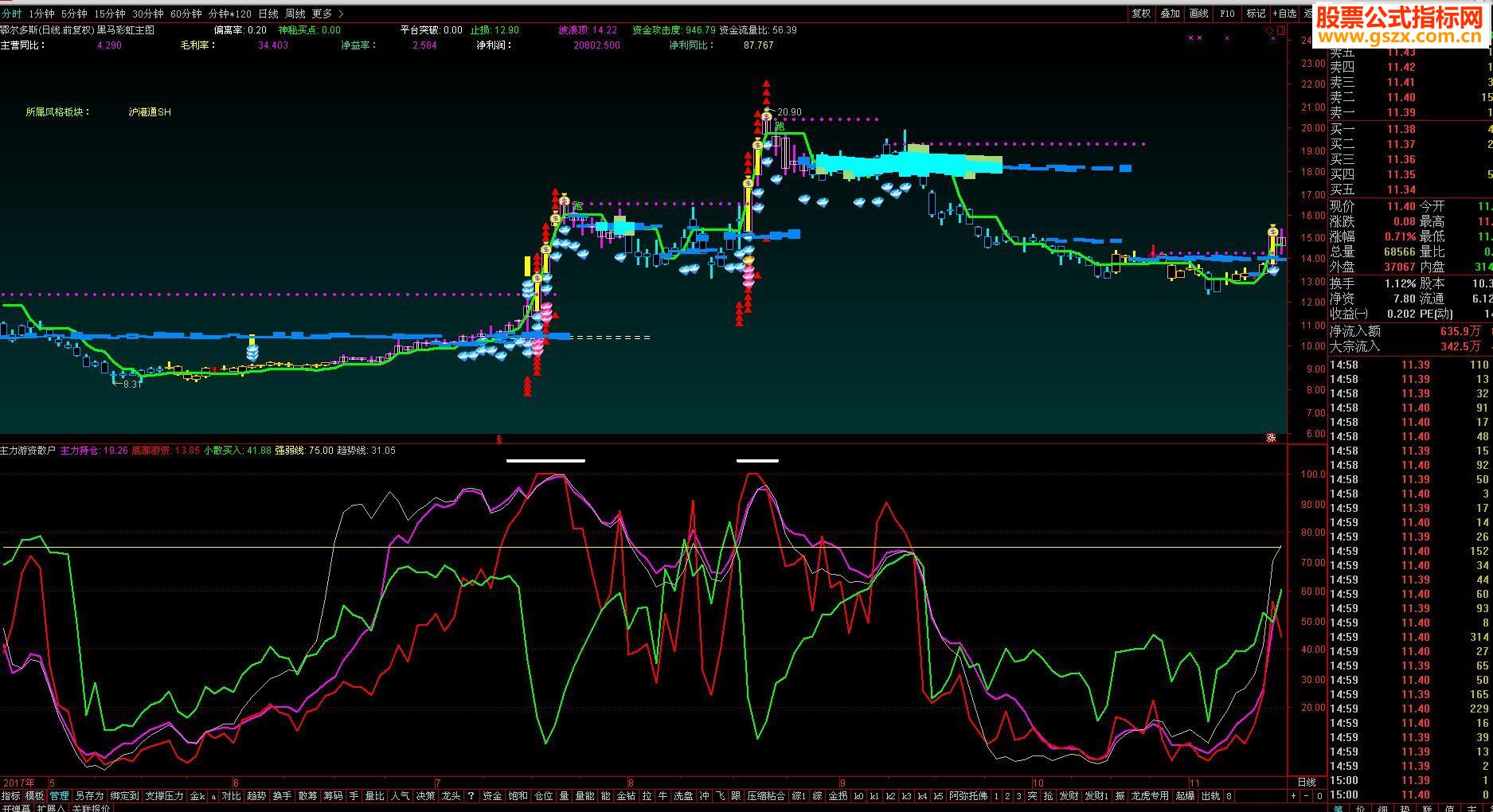Select k3 indicator
The width and height of the screenshot is (1493, 812).
(x=906, y=796)
